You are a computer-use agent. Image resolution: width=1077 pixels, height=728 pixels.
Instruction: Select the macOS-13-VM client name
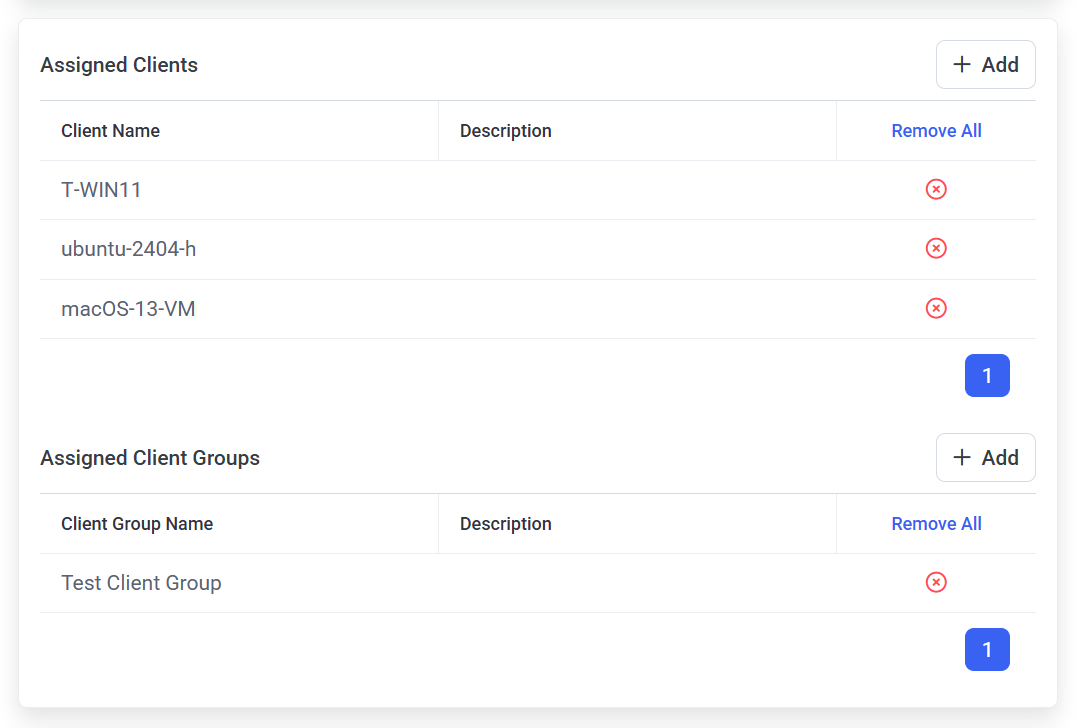click(128, 309)
